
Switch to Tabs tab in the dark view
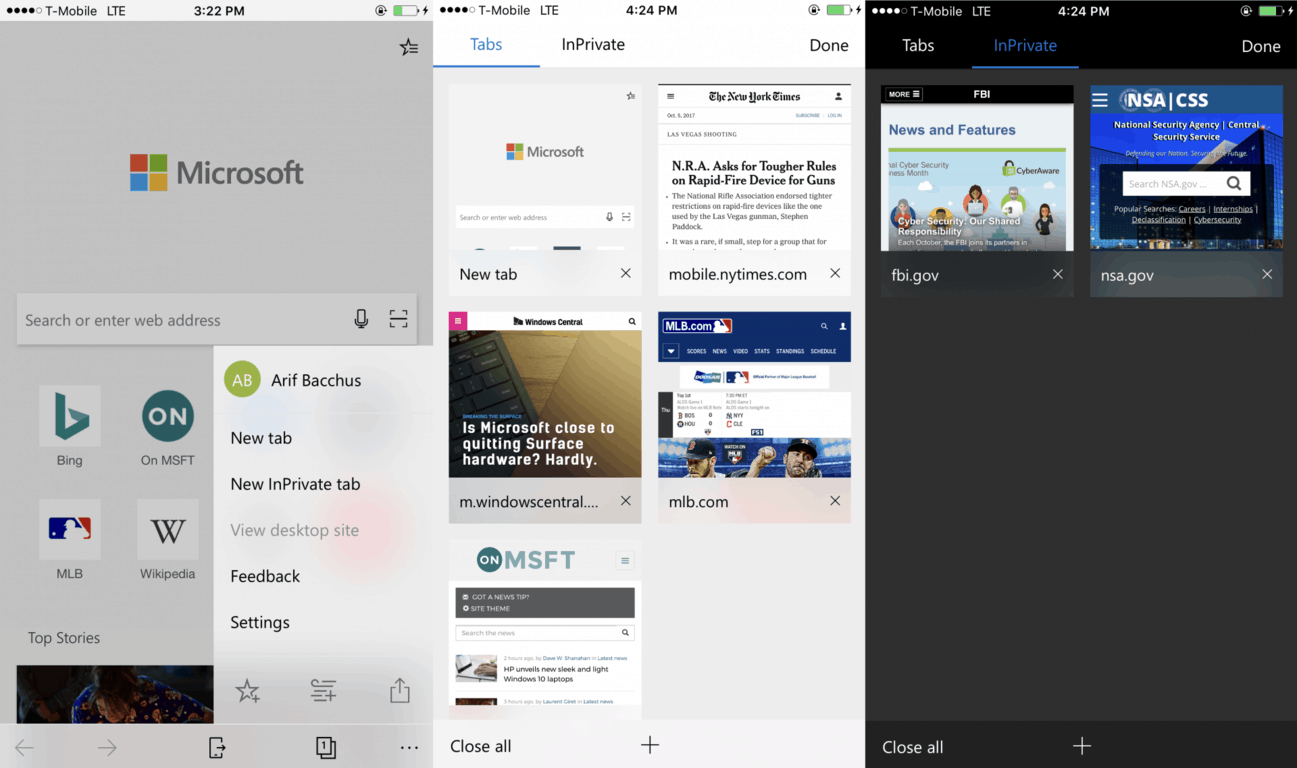(918, 45)
